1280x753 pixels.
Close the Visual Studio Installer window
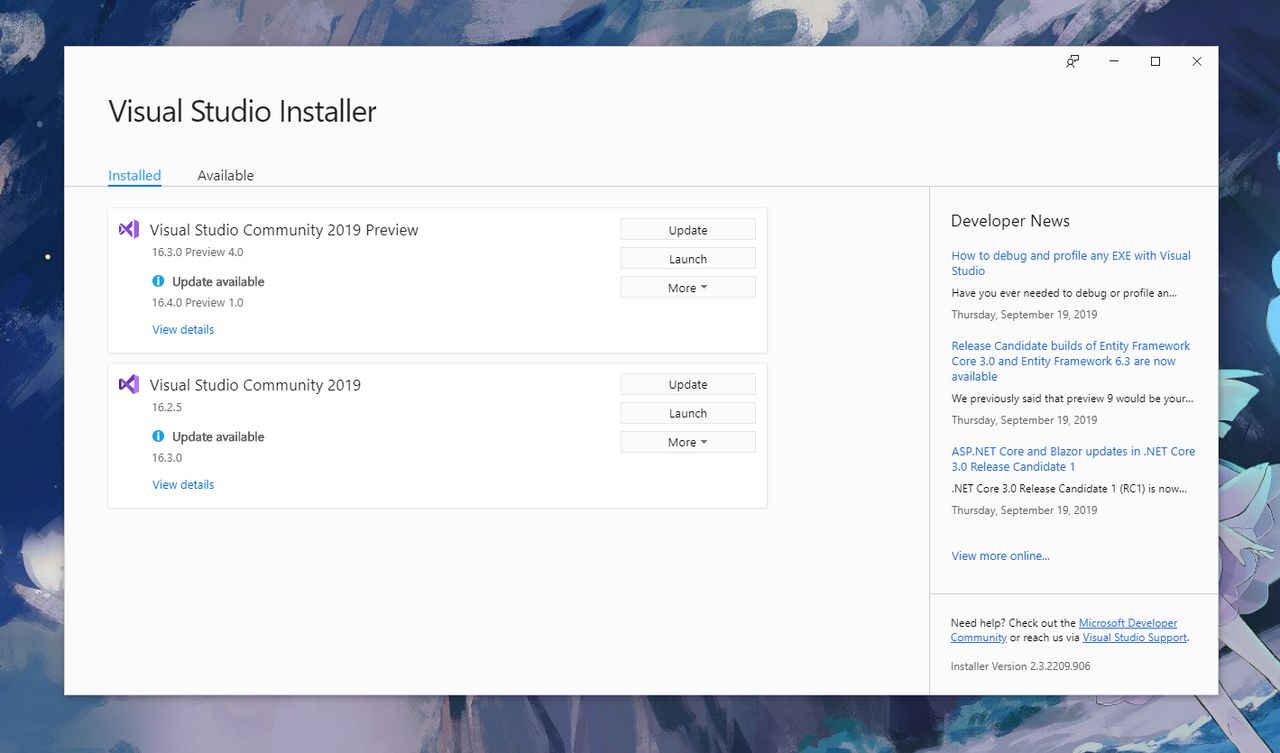tap(1196, 62)
